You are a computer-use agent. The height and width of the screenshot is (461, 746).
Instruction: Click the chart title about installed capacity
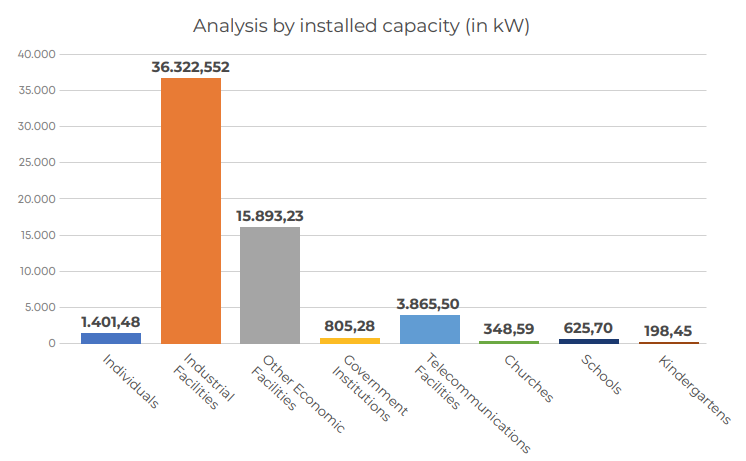coord(361,26)
